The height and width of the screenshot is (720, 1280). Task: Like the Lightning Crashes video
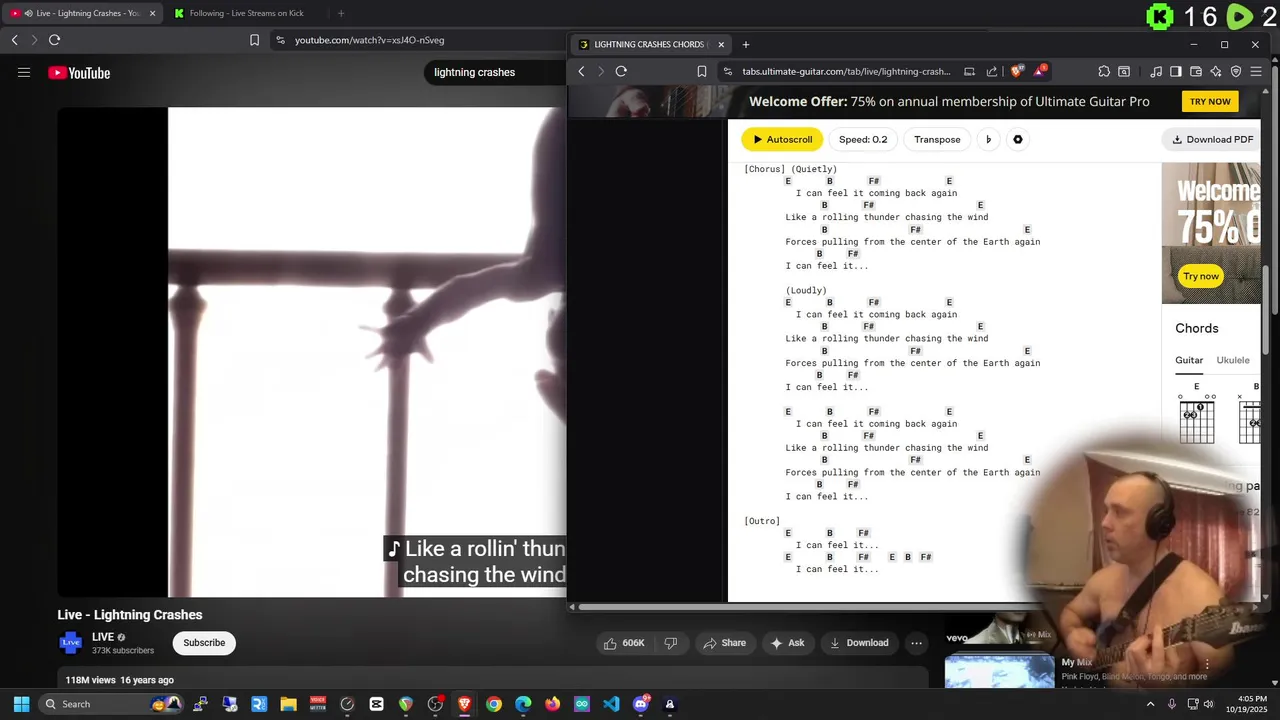[x=624, y=643]
